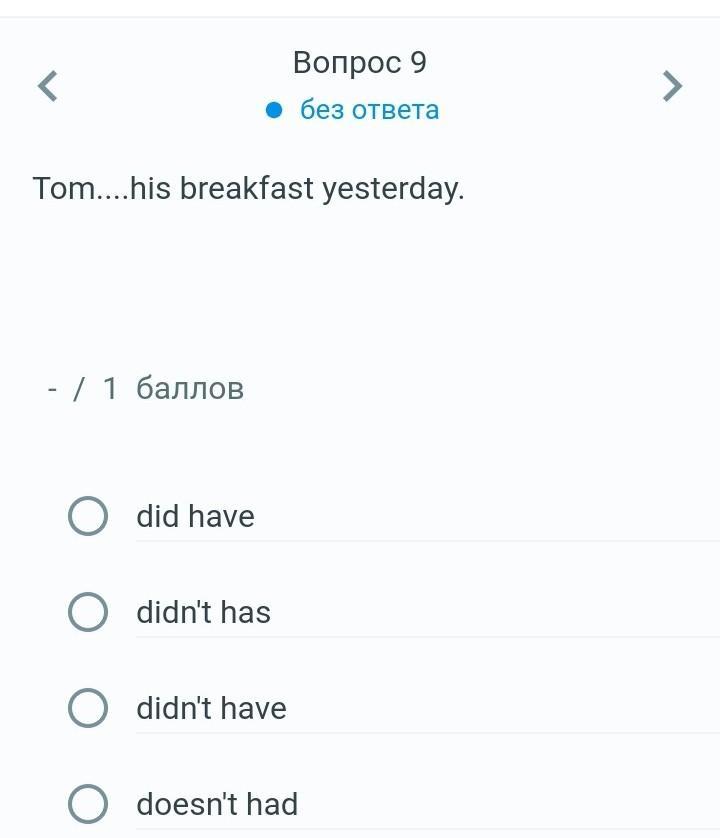Click the dash in the score field

pos(52,388)
